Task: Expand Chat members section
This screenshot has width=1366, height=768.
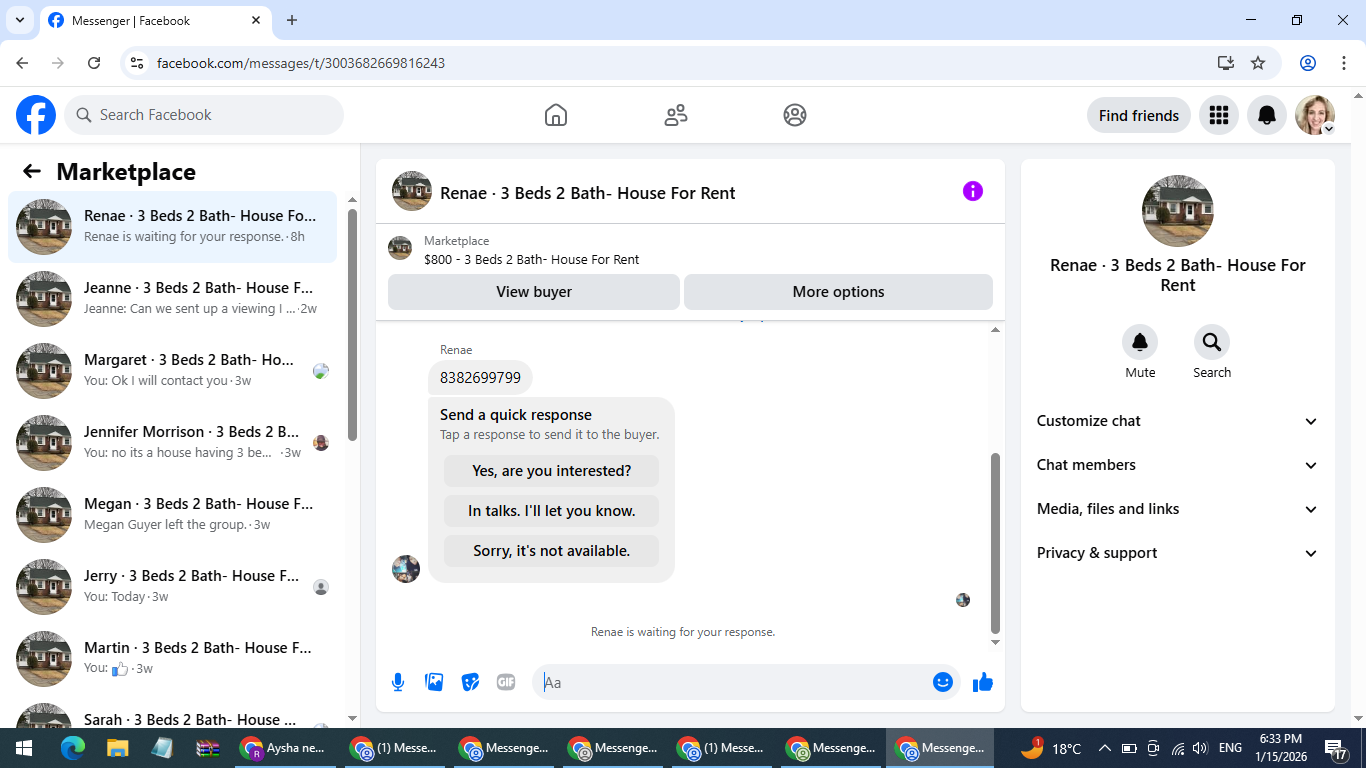Action: pyautogui.click(x=1178, y=465)
